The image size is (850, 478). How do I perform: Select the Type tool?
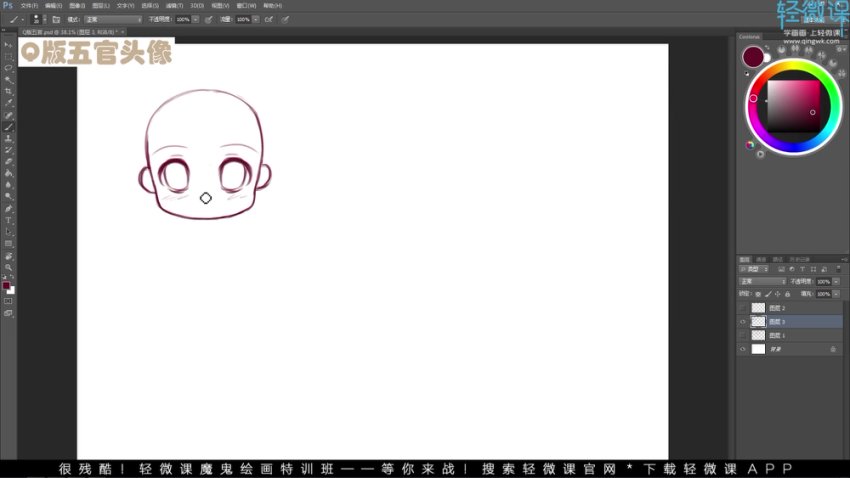click(x=8, y=220)
